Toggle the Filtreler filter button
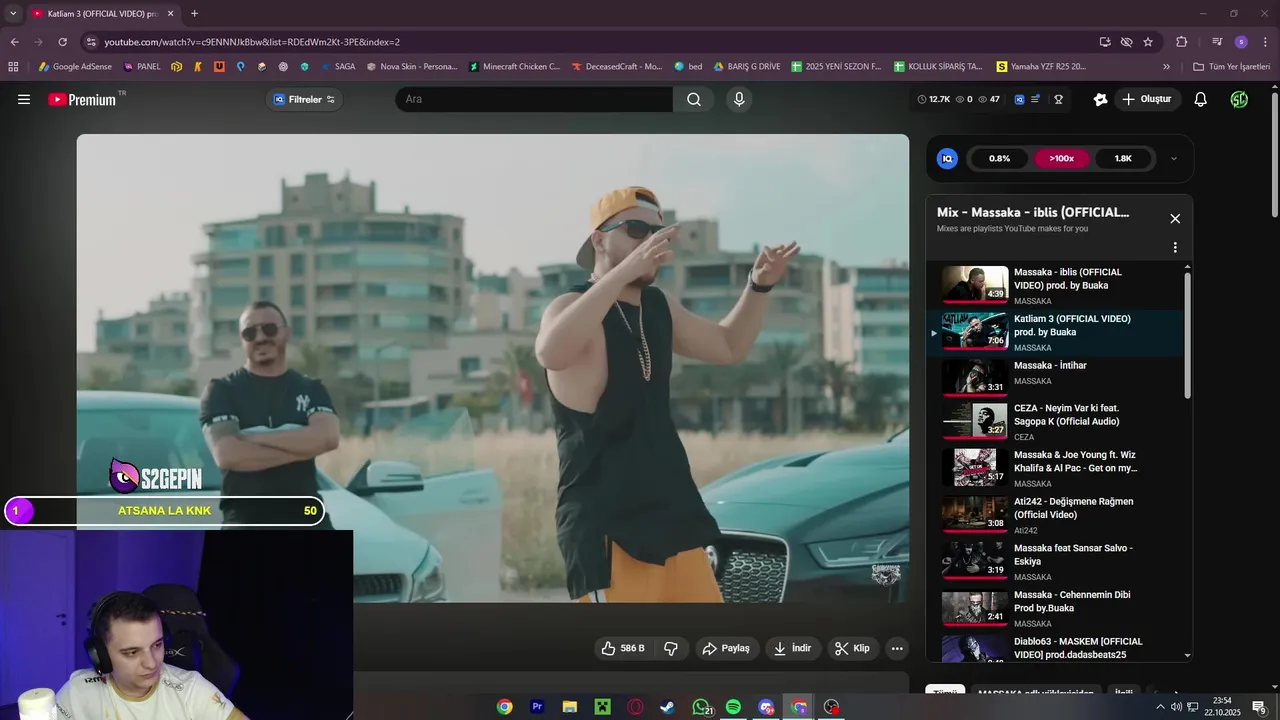1280x720 pixels. pos(304,99)
